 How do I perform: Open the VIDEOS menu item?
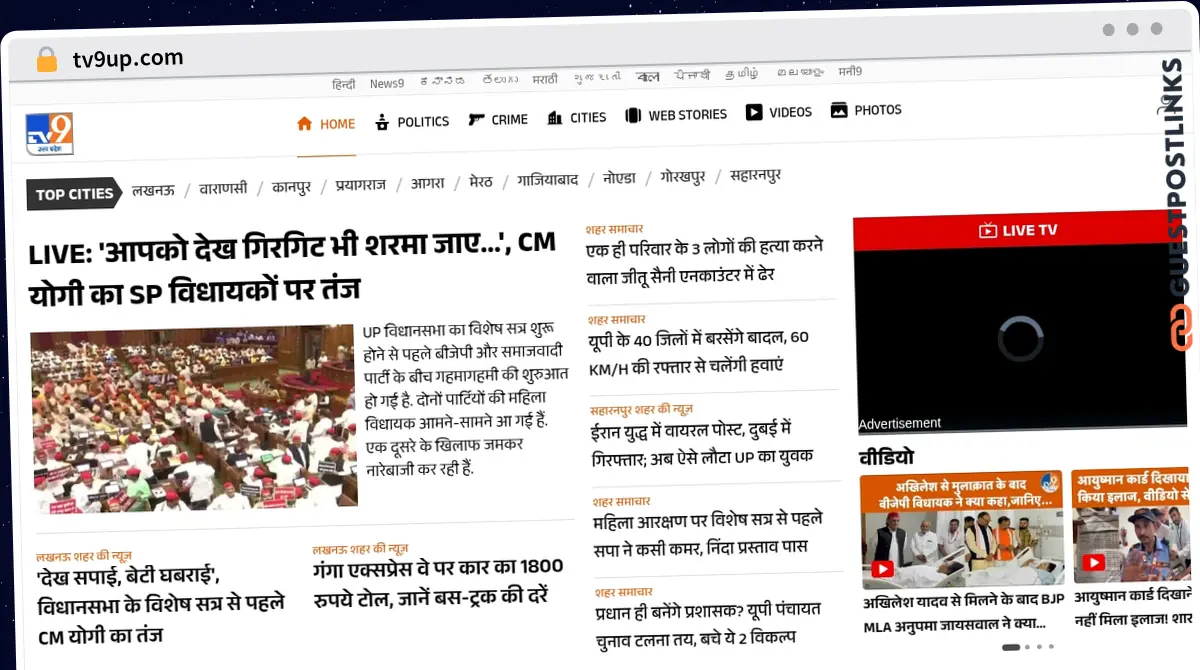pos(790,112)
